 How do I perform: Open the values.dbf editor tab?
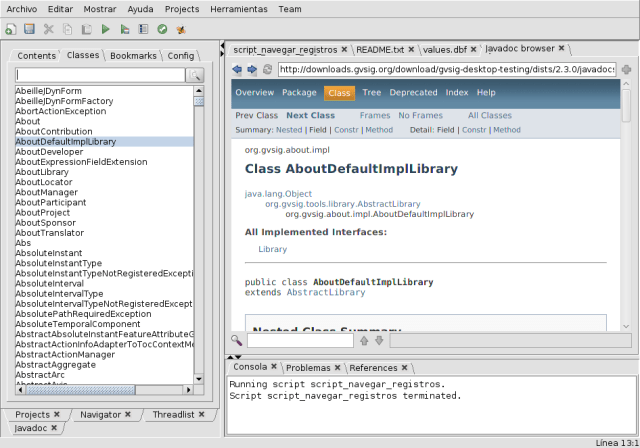click(x=443, y=48)
